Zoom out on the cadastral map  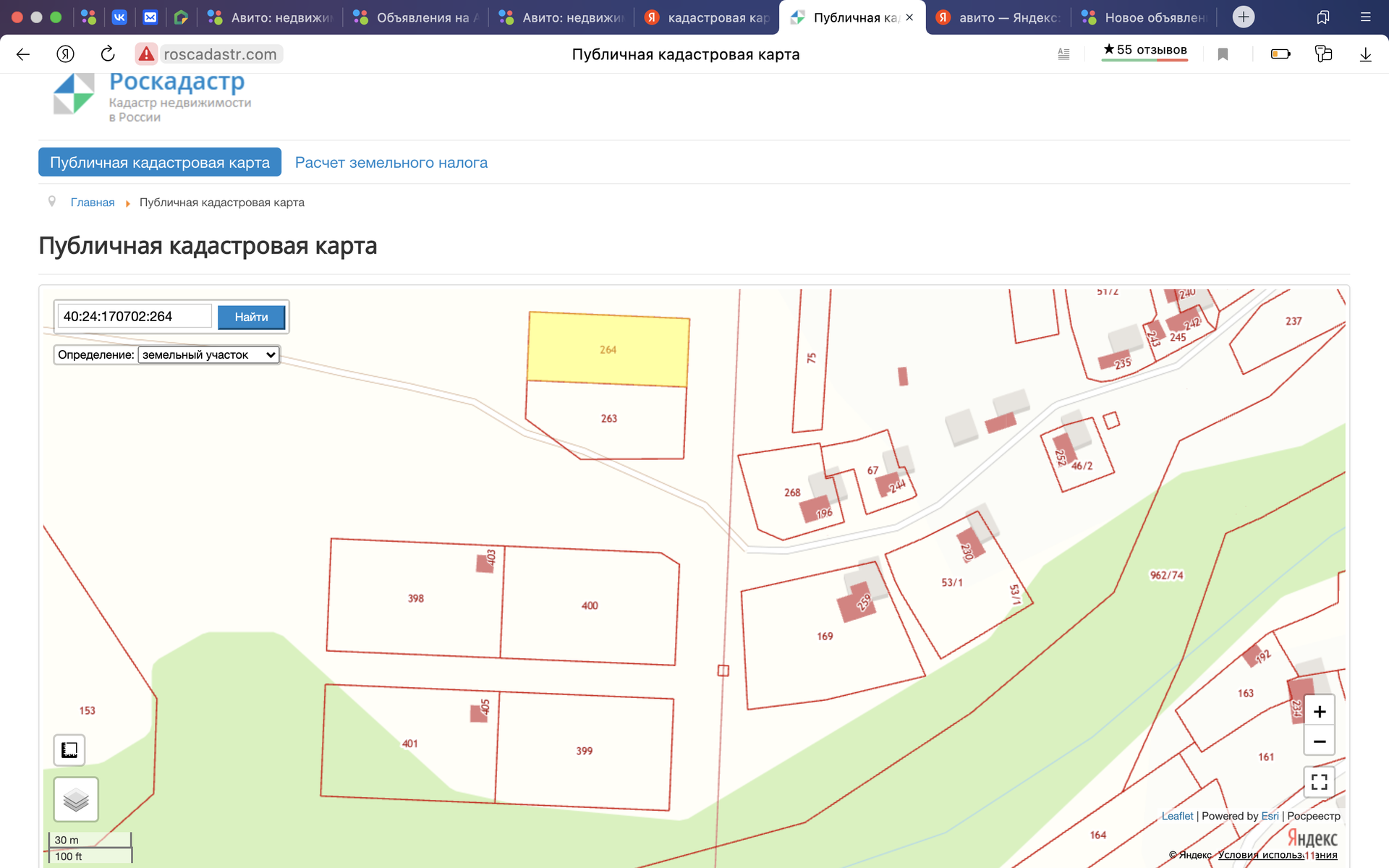coord(1319,741)
